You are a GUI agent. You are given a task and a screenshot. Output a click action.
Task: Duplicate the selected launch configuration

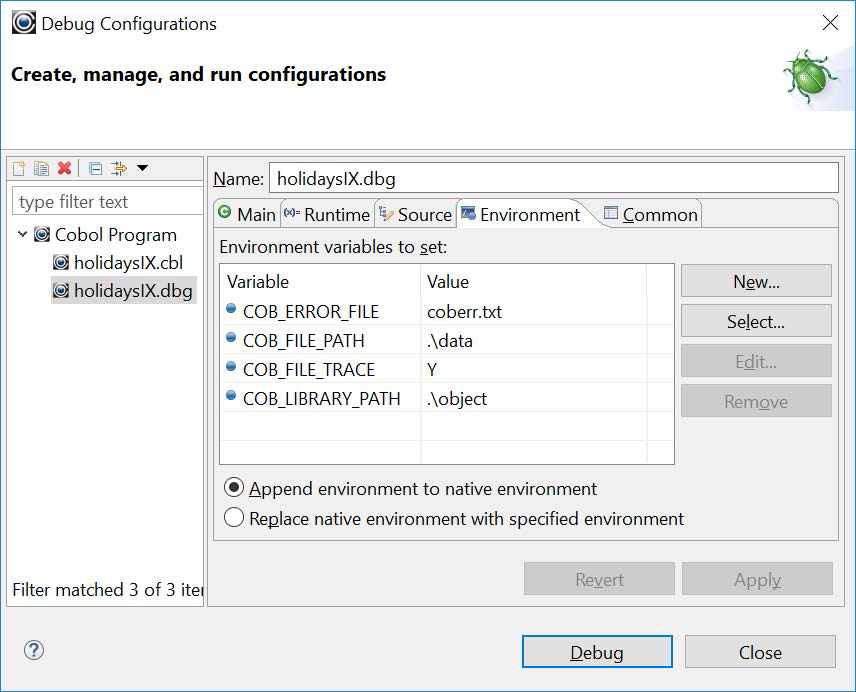click(41, 168)
